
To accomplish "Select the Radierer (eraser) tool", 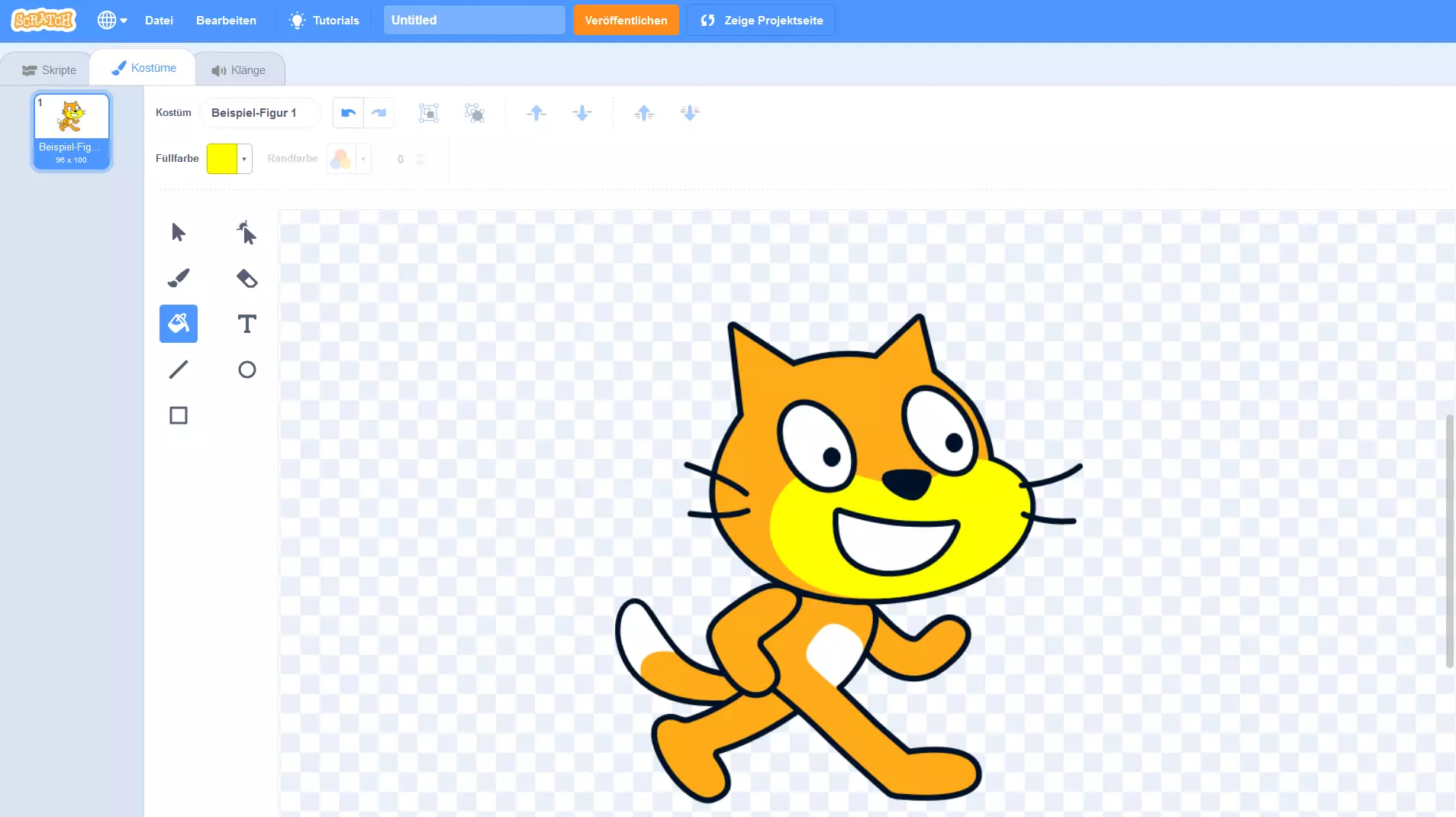I will point(246,277).
